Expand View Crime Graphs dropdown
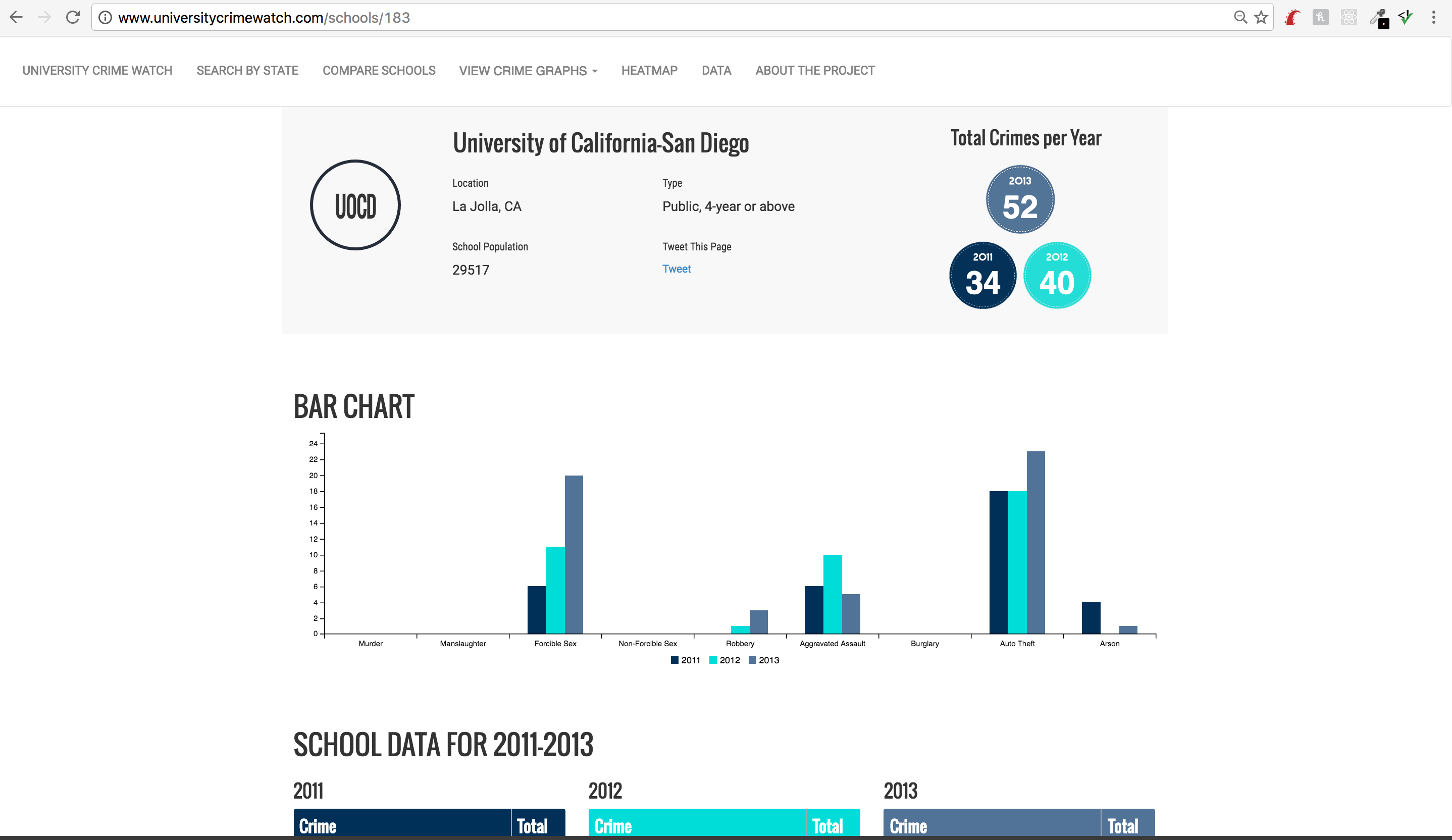This screenshot has width=1452, height=840. pos(528,71)
